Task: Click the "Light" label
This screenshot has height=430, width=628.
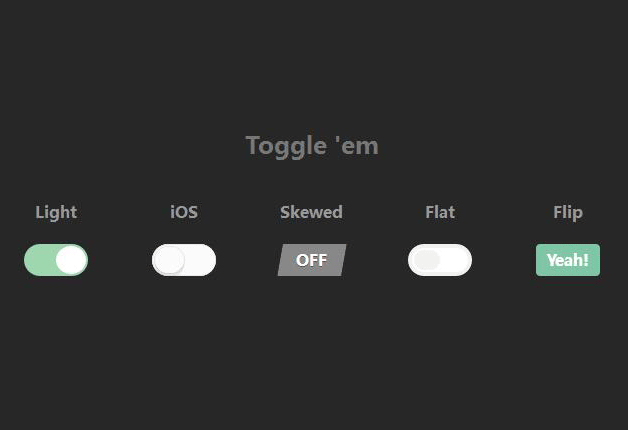Action: point(56,212)
